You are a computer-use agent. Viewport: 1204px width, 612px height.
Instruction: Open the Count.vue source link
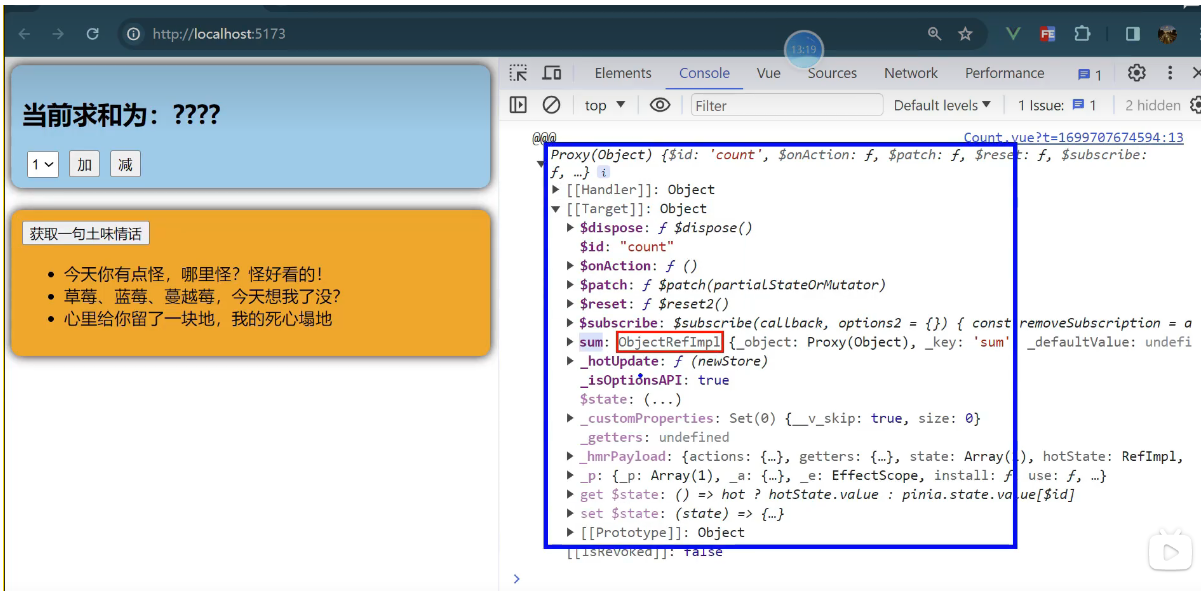point(1073,138)
